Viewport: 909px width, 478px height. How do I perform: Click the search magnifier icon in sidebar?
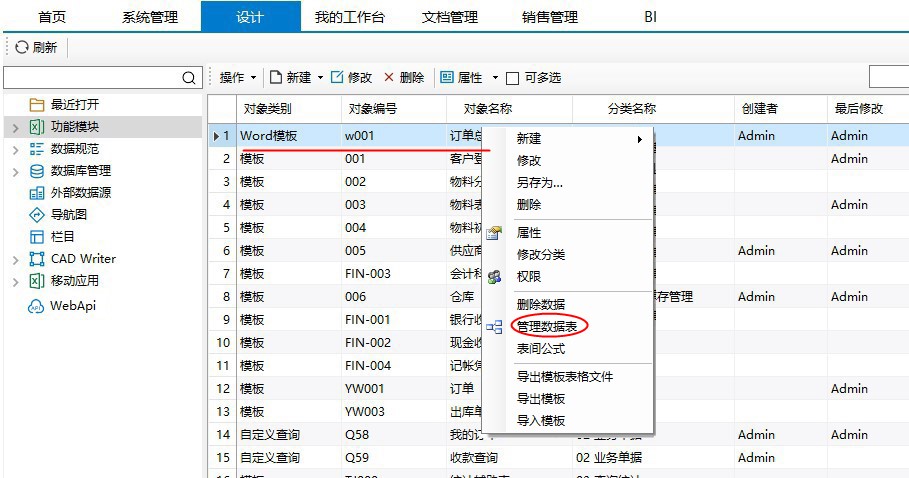[189, 78]
